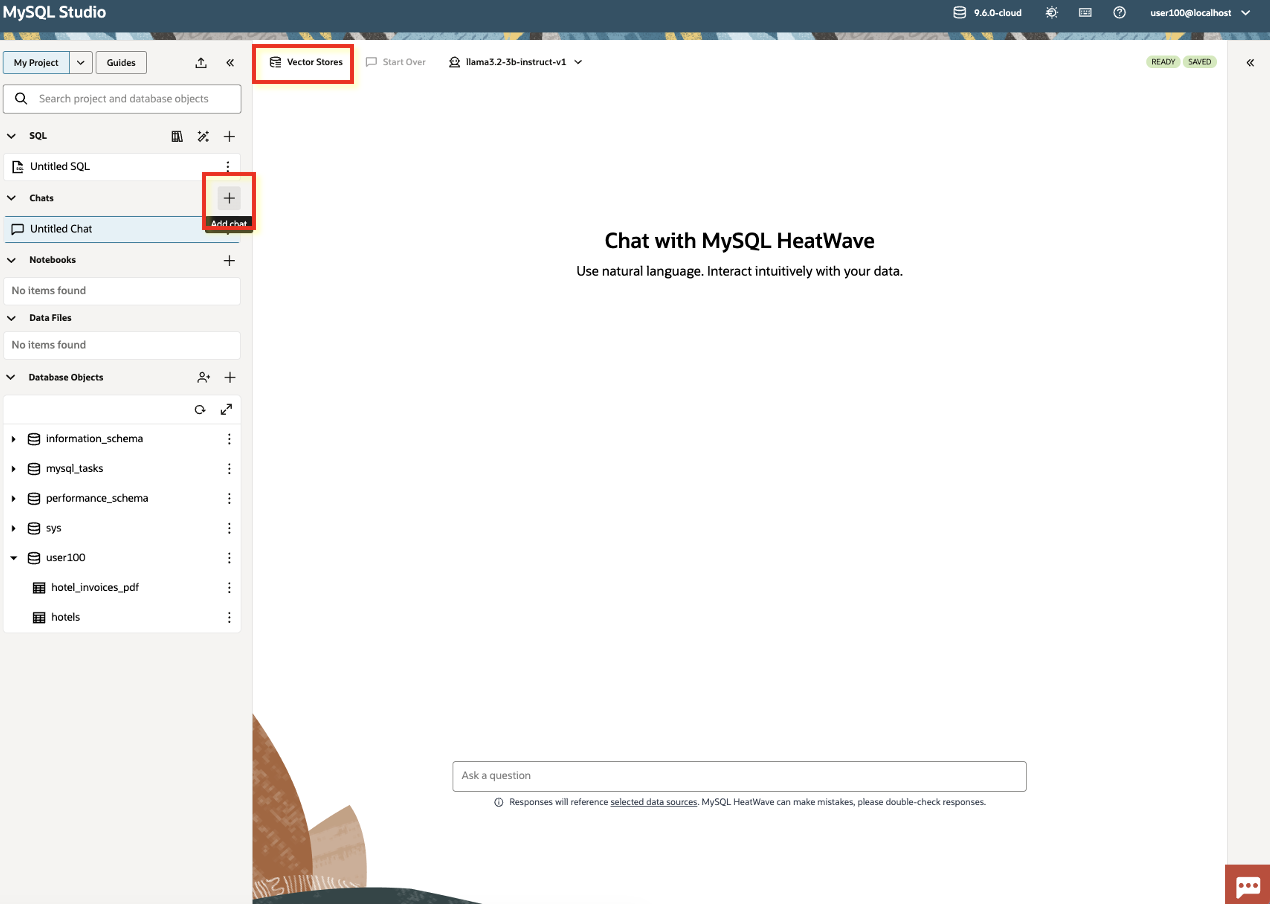
Task: Focus the search project and database objects field
Action: tap(122, 99)
